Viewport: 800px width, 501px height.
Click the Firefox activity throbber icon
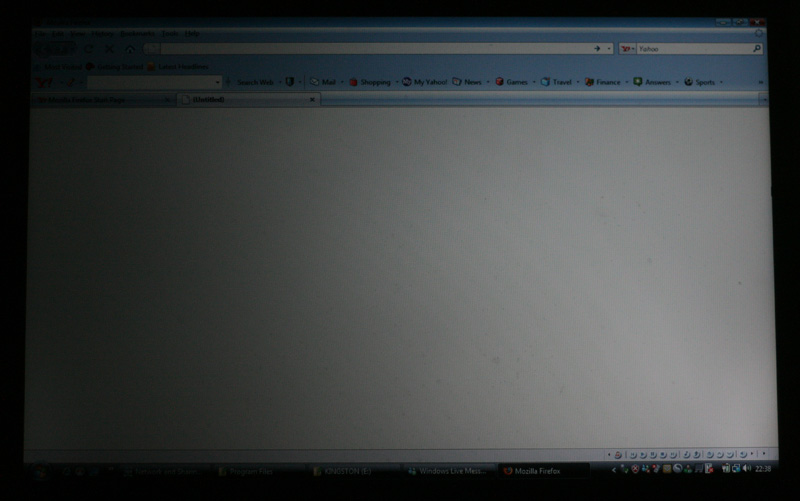[759, 33]
